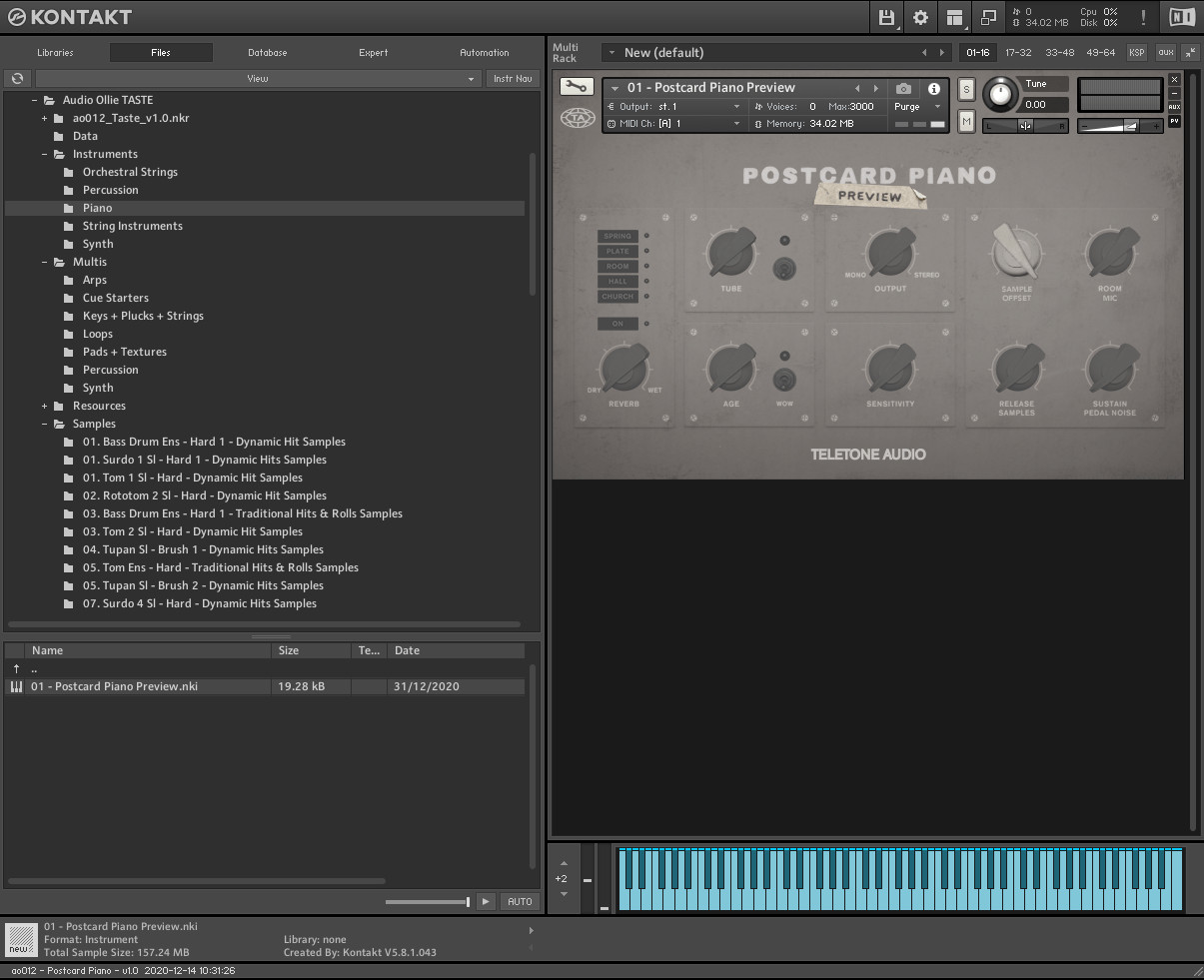This screenshot has height=980, width=1204.
Task: Open Output st. 1 dropdown
Action: (x=674, y=106)
